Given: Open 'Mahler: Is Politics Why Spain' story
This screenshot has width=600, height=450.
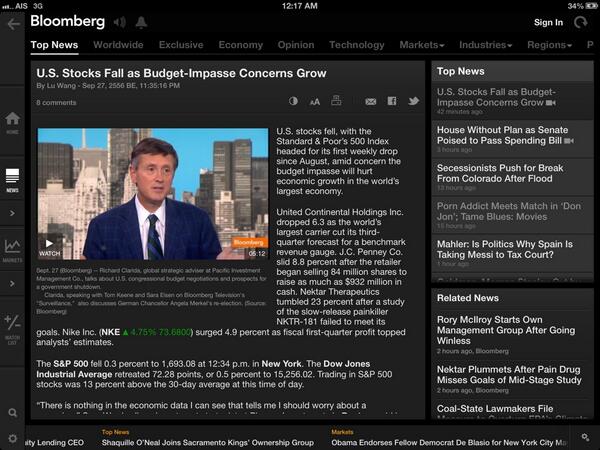Looking at the screenshot, I should click(x=512, y=253).
